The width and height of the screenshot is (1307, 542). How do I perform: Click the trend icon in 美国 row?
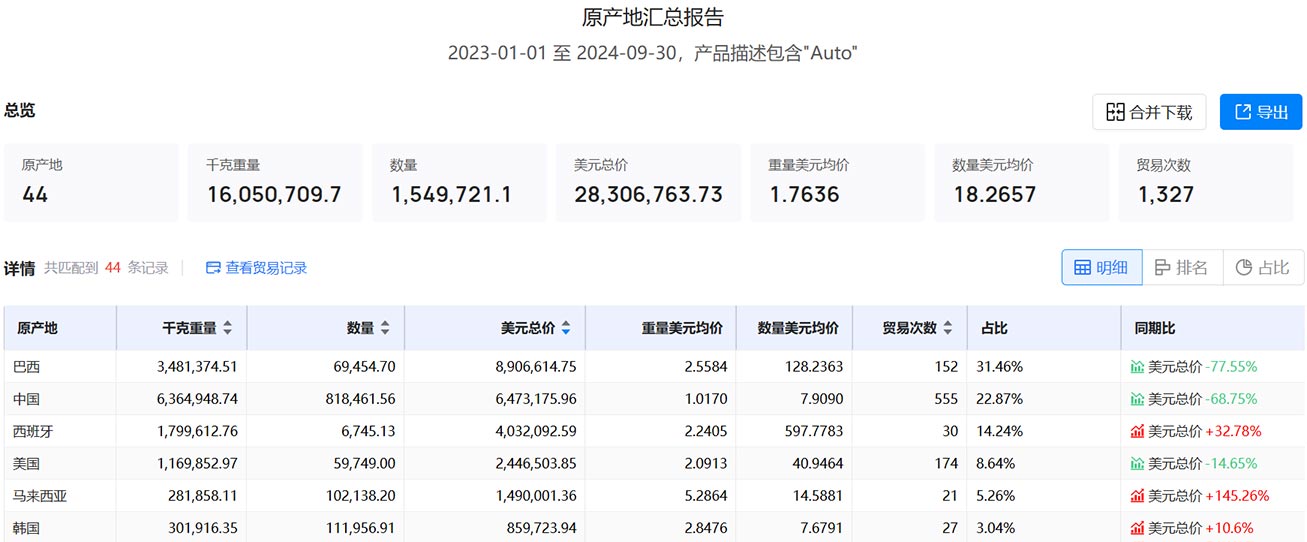coord(1137,464)
